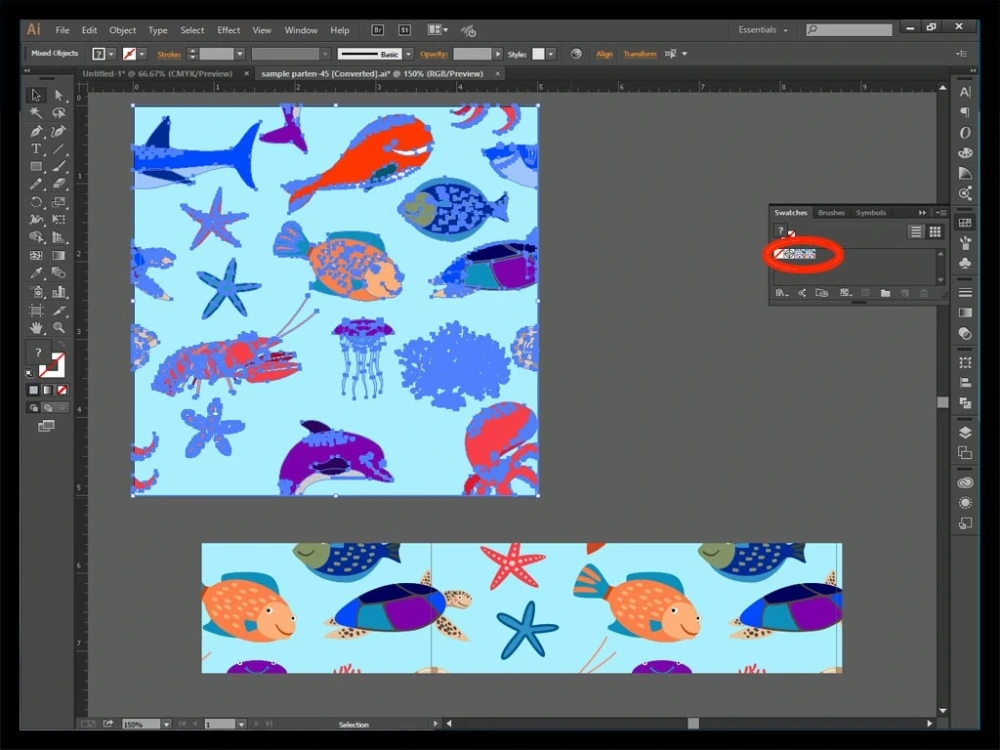Open graphic Style dropdown
Viewport: 1000px width, 750px height.
pyautogui.click(x=551, y=54)
